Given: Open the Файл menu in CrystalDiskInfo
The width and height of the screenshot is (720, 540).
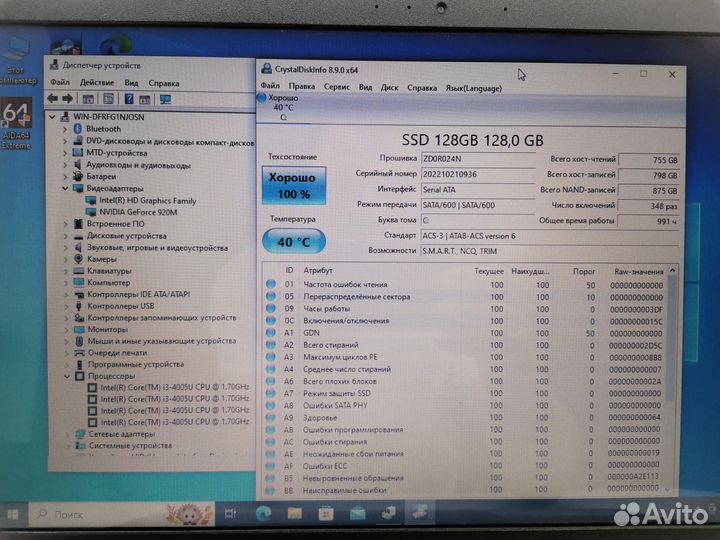Looking at the screenshot, I should coord(270,86).
